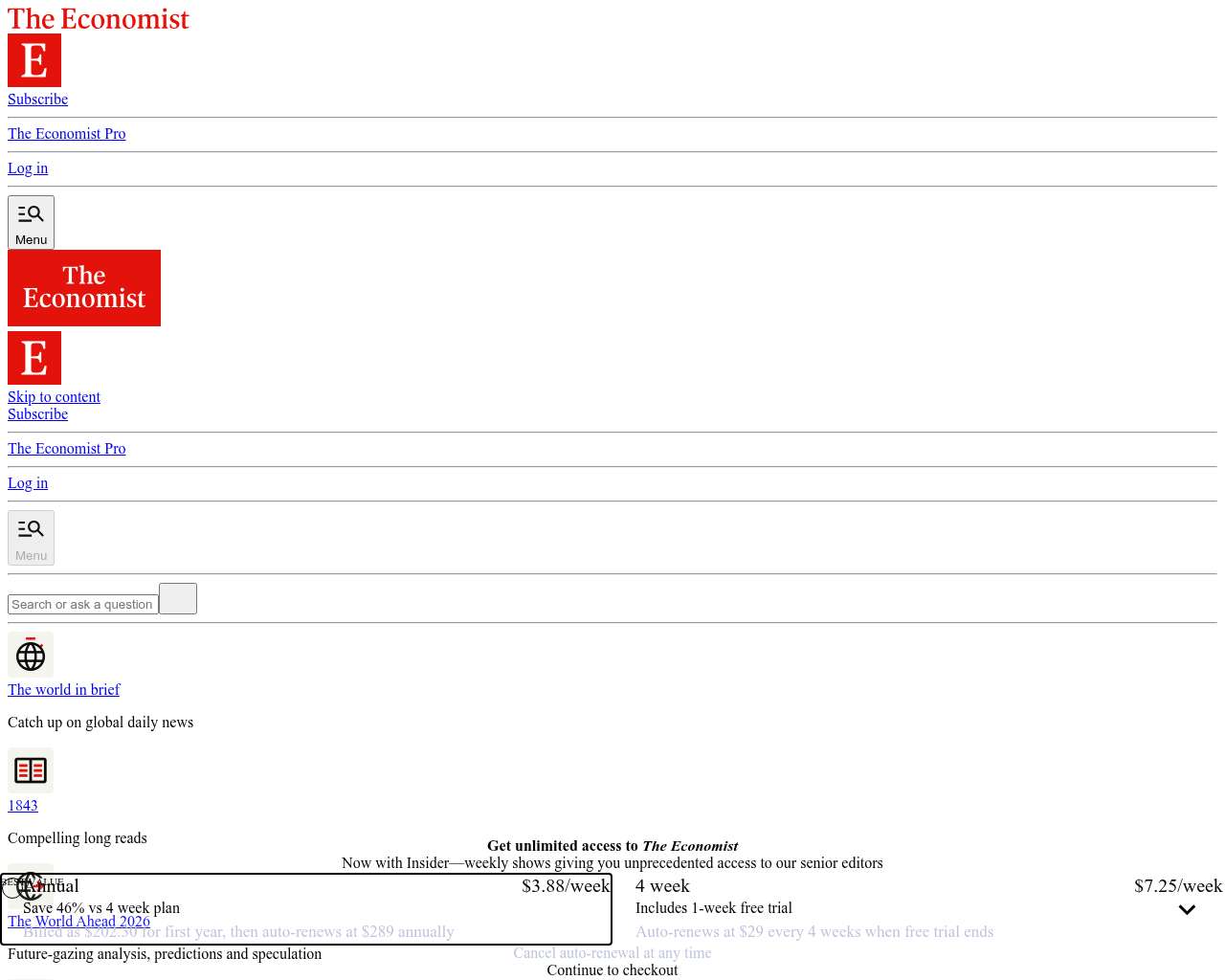
Task: Open the upper Menu button with search icon
Action: click(x=31, y=222)
